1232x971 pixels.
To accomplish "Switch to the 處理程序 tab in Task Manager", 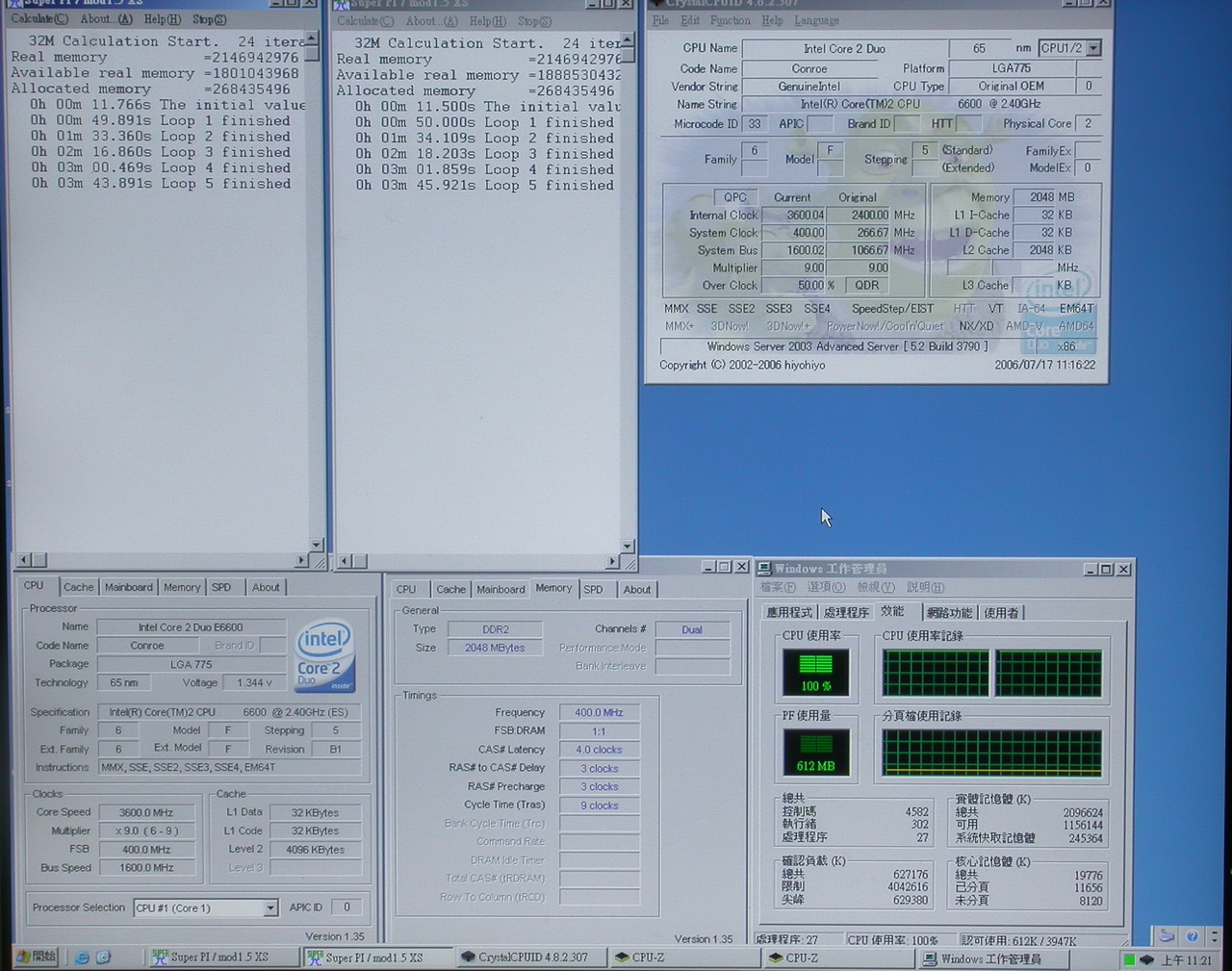I will pyautogui.click(x=846, y=613).
